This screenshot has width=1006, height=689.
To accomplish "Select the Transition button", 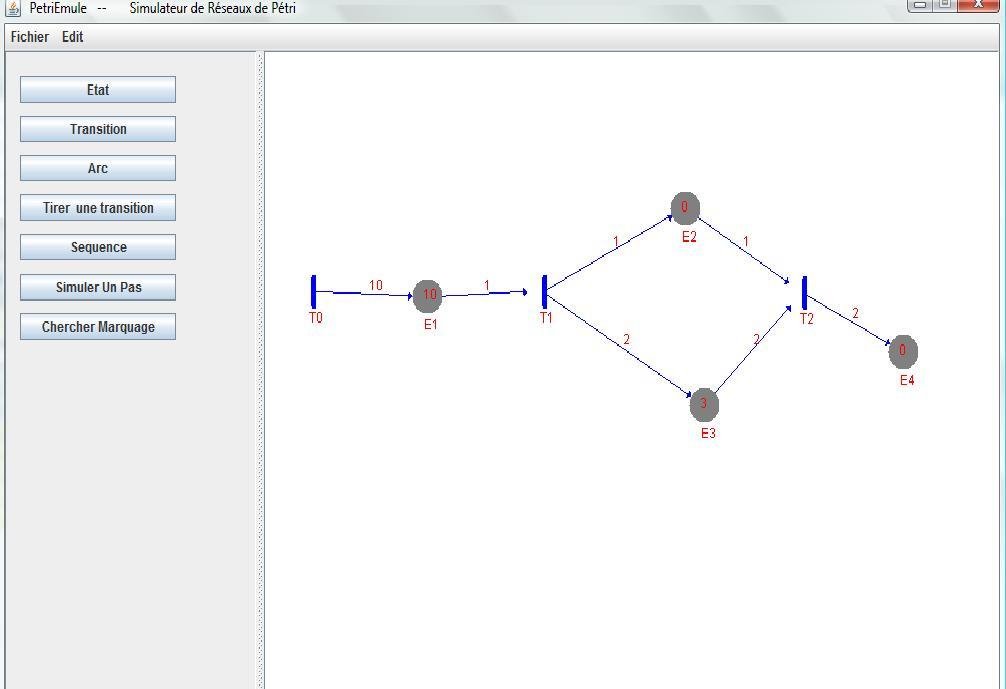I will (x=98, y=129).
